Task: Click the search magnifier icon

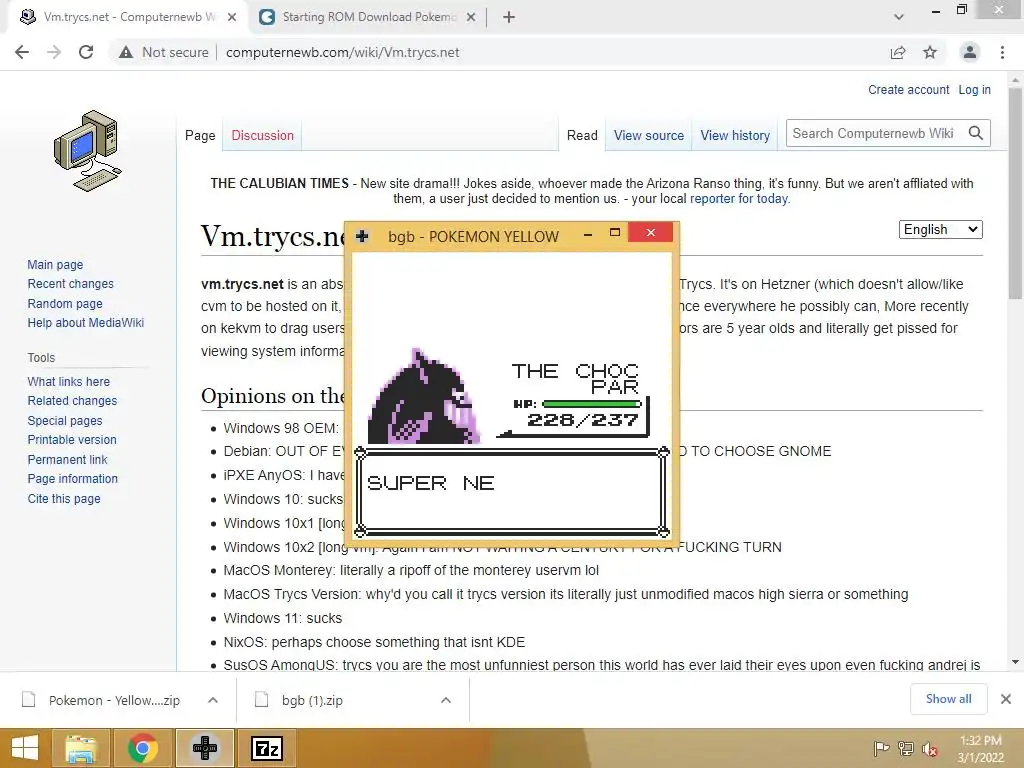Action: (x=976, y=133)
